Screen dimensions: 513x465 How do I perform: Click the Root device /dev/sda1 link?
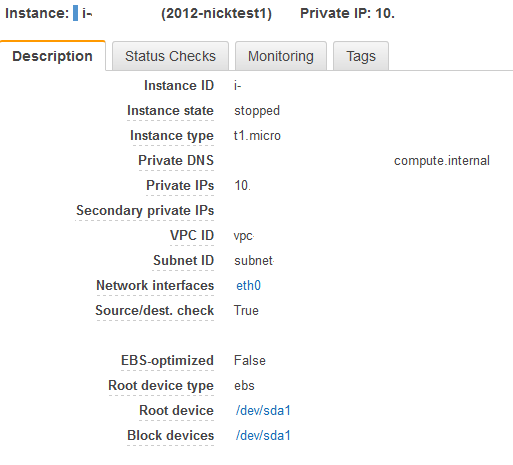point(263,410)
